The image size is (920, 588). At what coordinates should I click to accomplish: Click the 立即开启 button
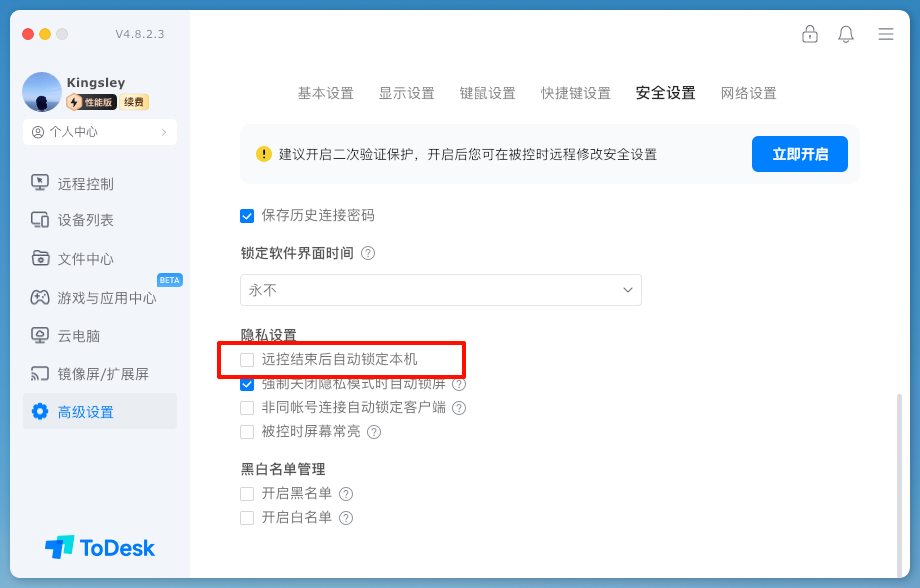[x=799, y=154]
